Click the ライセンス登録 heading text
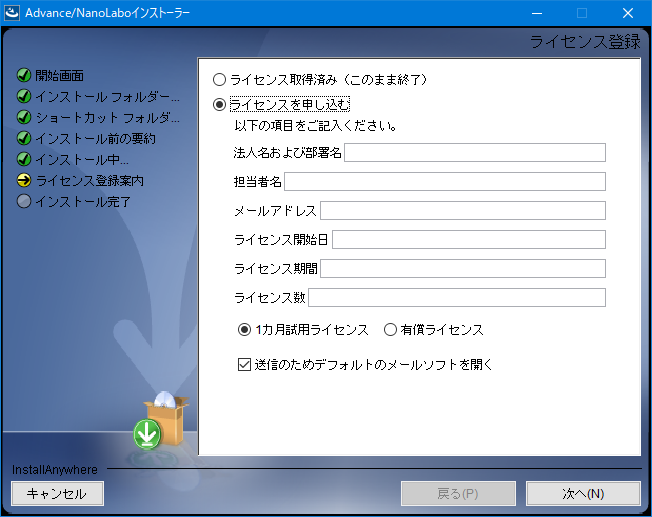Image resolution: width=652 pixels, height=517 pixels. pyautogui.click(x=585, y=42)
